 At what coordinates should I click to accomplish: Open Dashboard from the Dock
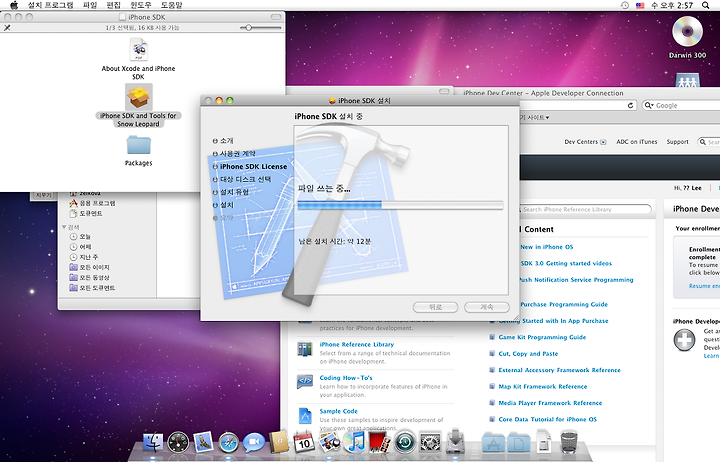coord(178,442)
